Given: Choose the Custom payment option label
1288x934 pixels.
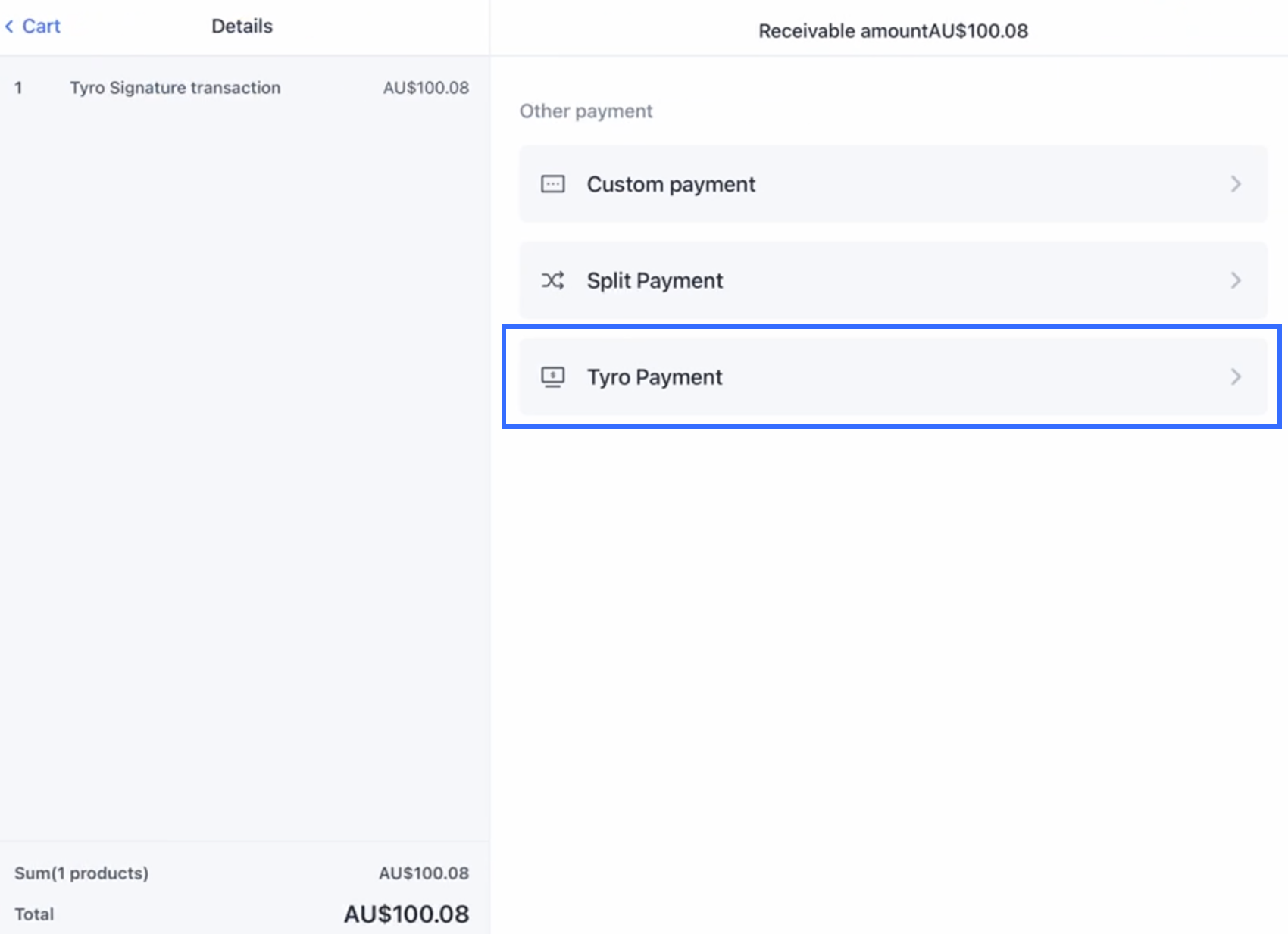Looking at the screenshot, I should (x=671, y=184).
